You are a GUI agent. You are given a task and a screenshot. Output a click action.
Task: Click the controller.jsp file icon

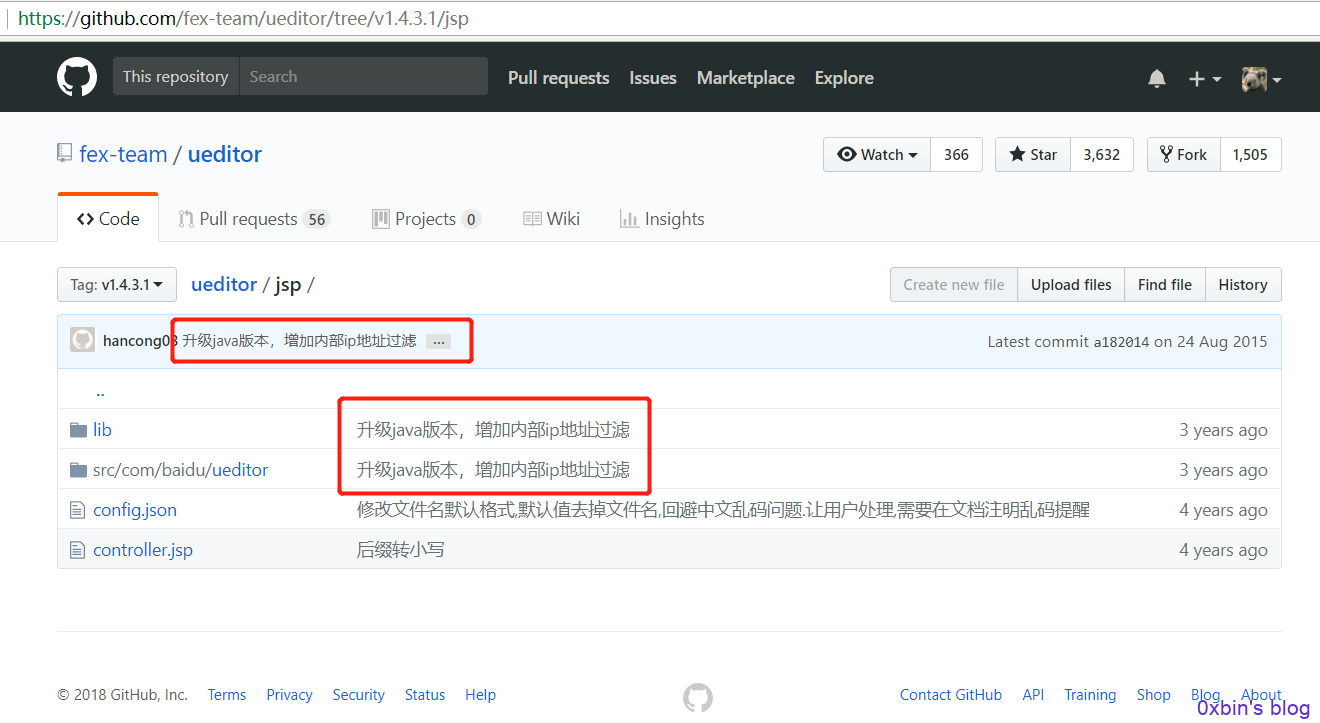(x=78, y=550)
